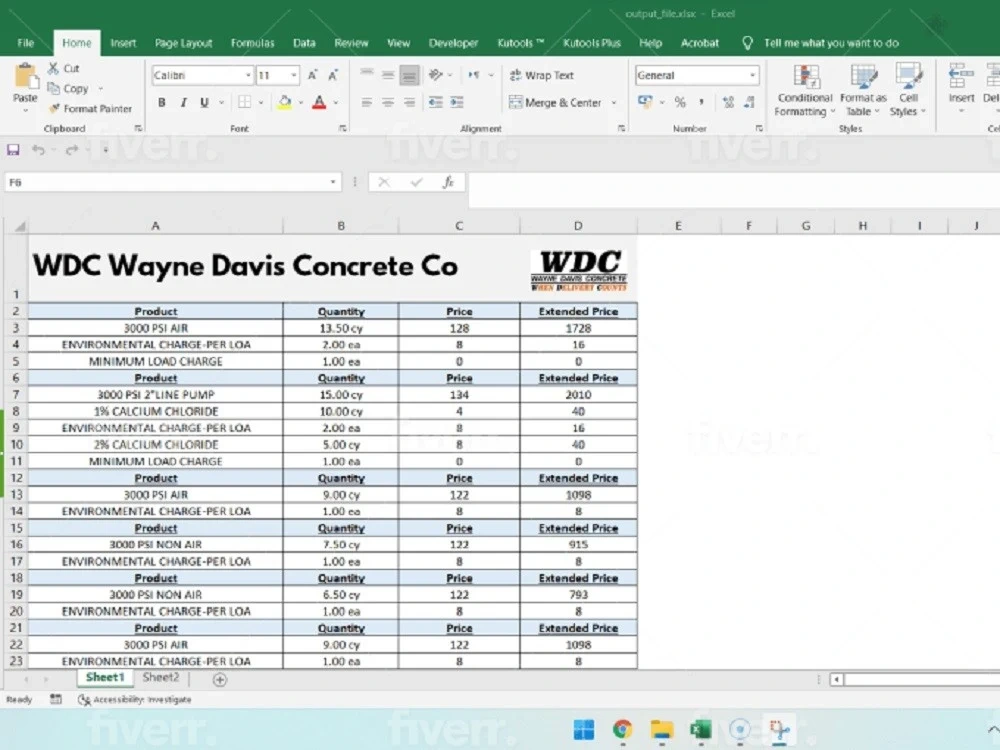
Task: Open General number format dropdown
Action: pos(753,75)
